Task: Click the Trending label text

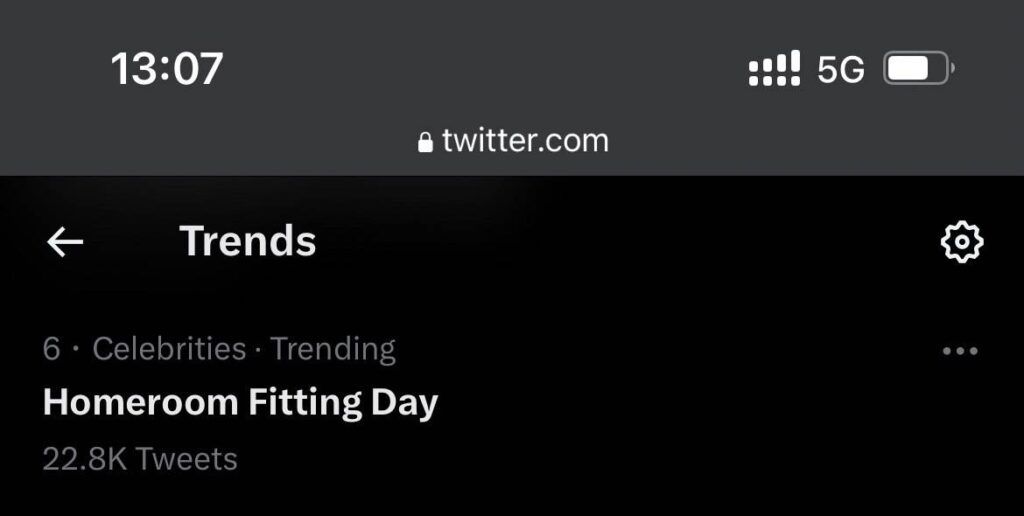Action: tap(333, 349)
